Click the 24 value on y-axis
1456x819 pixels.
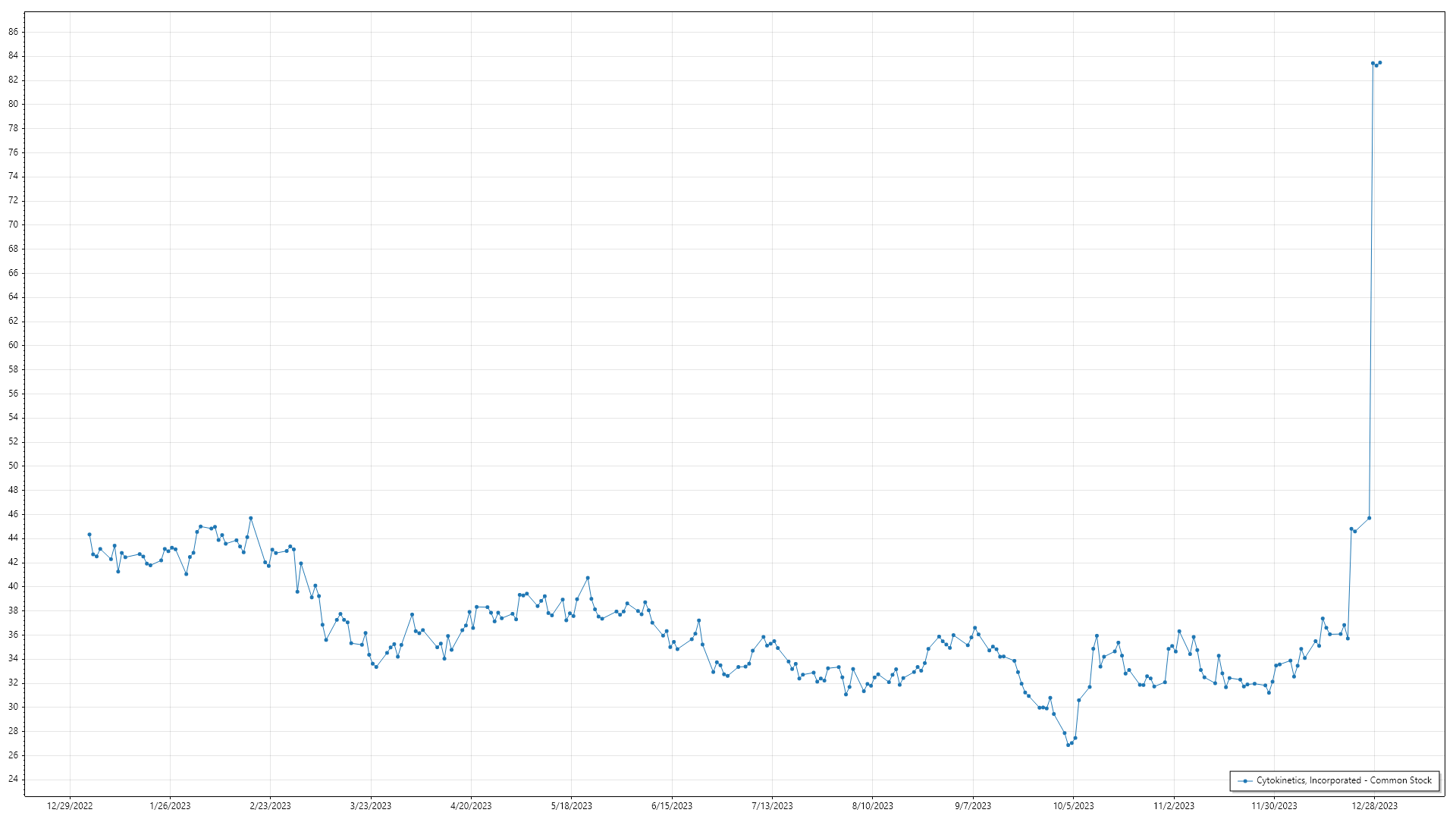14,779
